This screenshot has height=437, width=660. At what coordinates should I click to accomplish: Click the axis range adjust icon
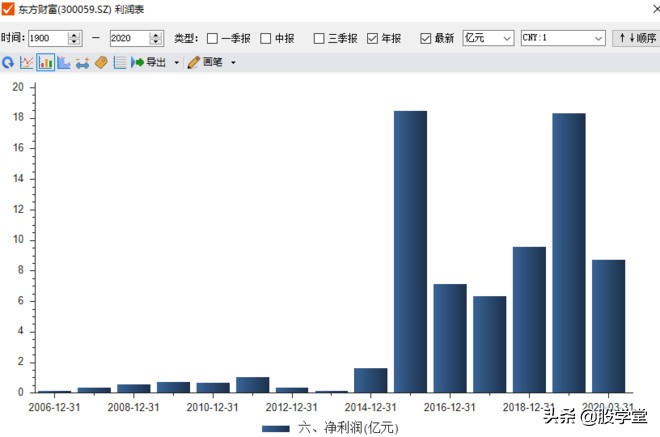click(x=82, y=63)
